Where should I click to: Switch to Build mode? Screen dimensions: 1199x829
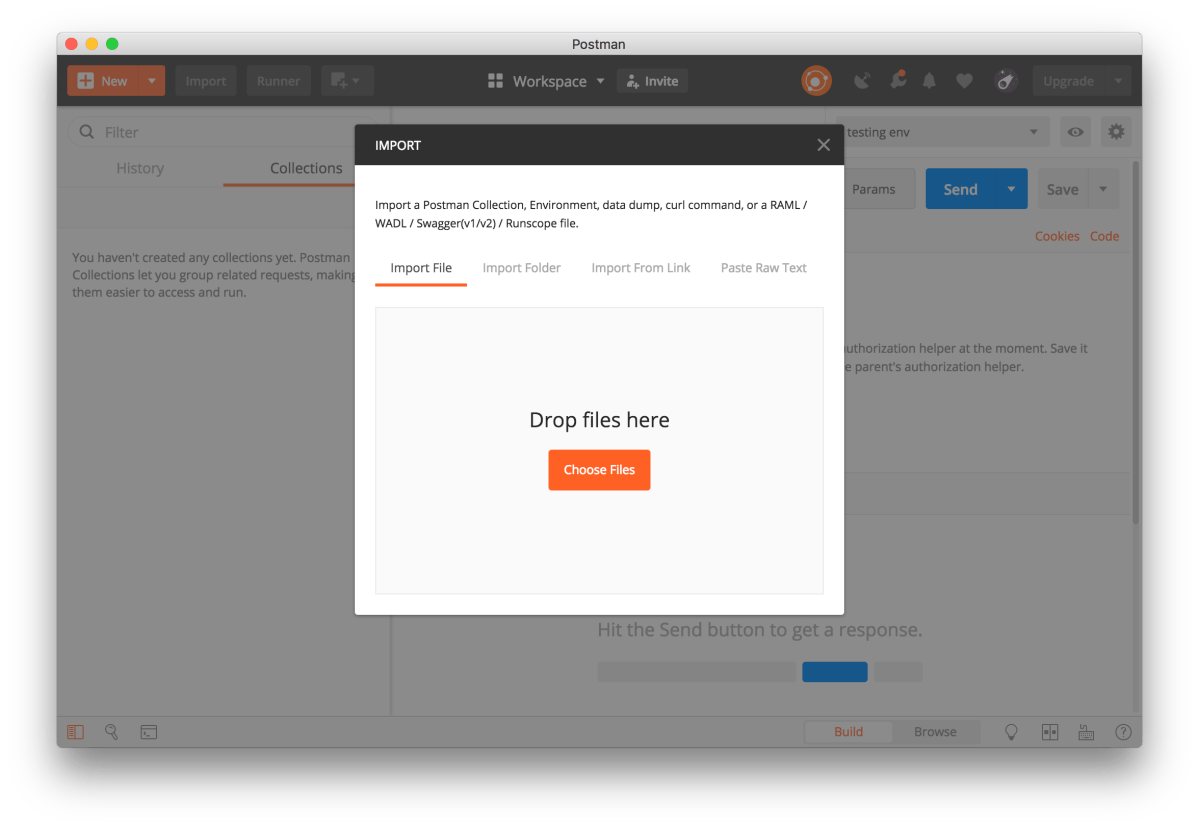tap(848, 732)
